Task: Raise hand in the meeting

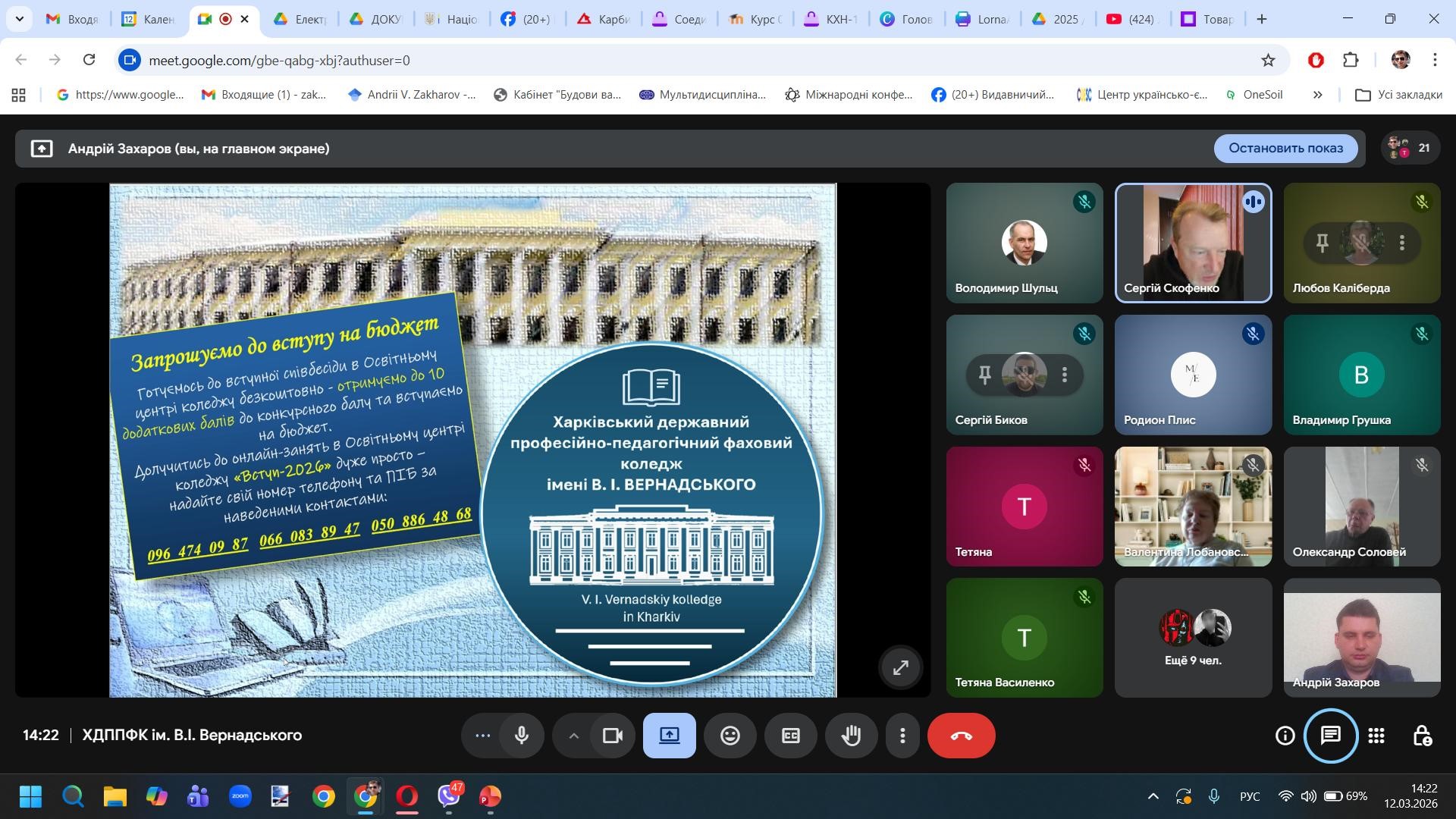Action: coord(851,736)
